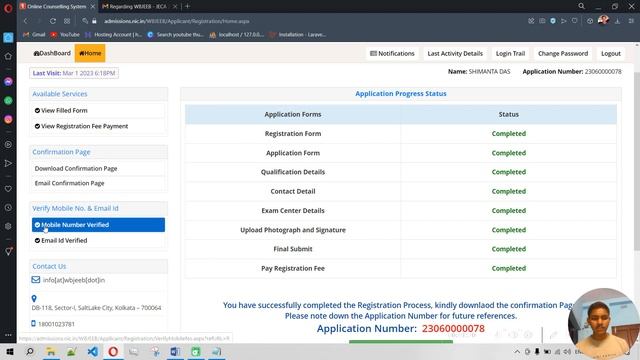This screenshot has width=640, height=360.
Task: Click Download Confirmation Page
Action: pos(76,169)
